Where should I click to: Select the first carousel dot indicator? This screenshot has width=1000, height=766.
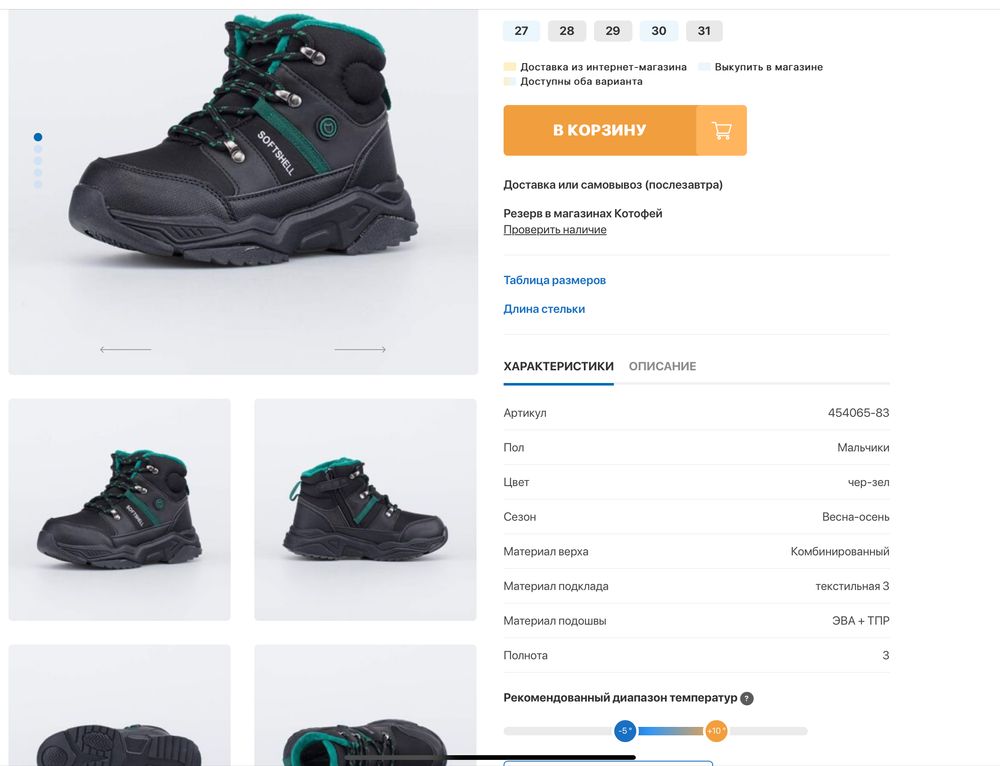point(38,137)
